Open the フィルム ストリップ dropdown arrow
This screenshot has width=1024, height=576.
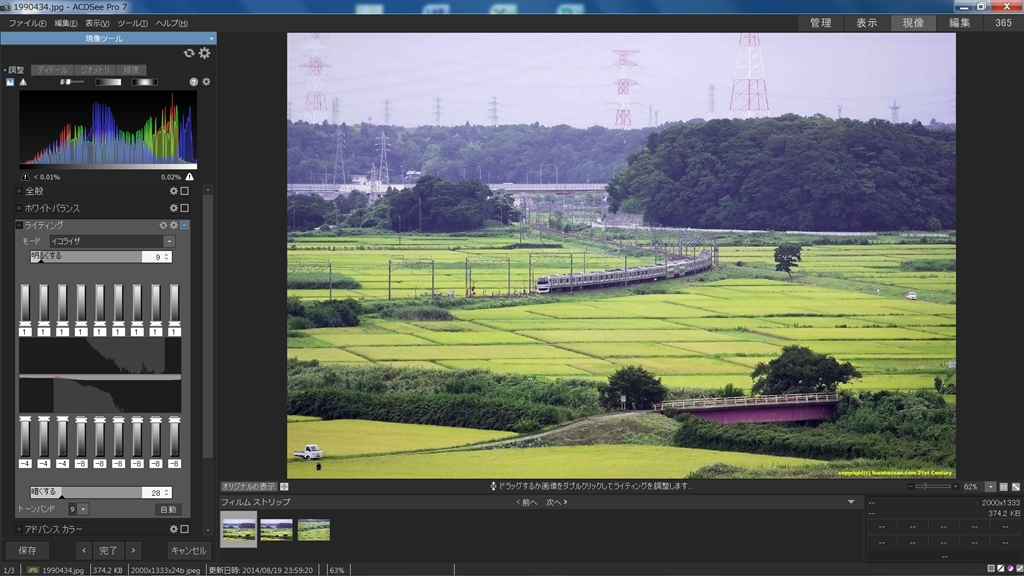coord(851,502)
